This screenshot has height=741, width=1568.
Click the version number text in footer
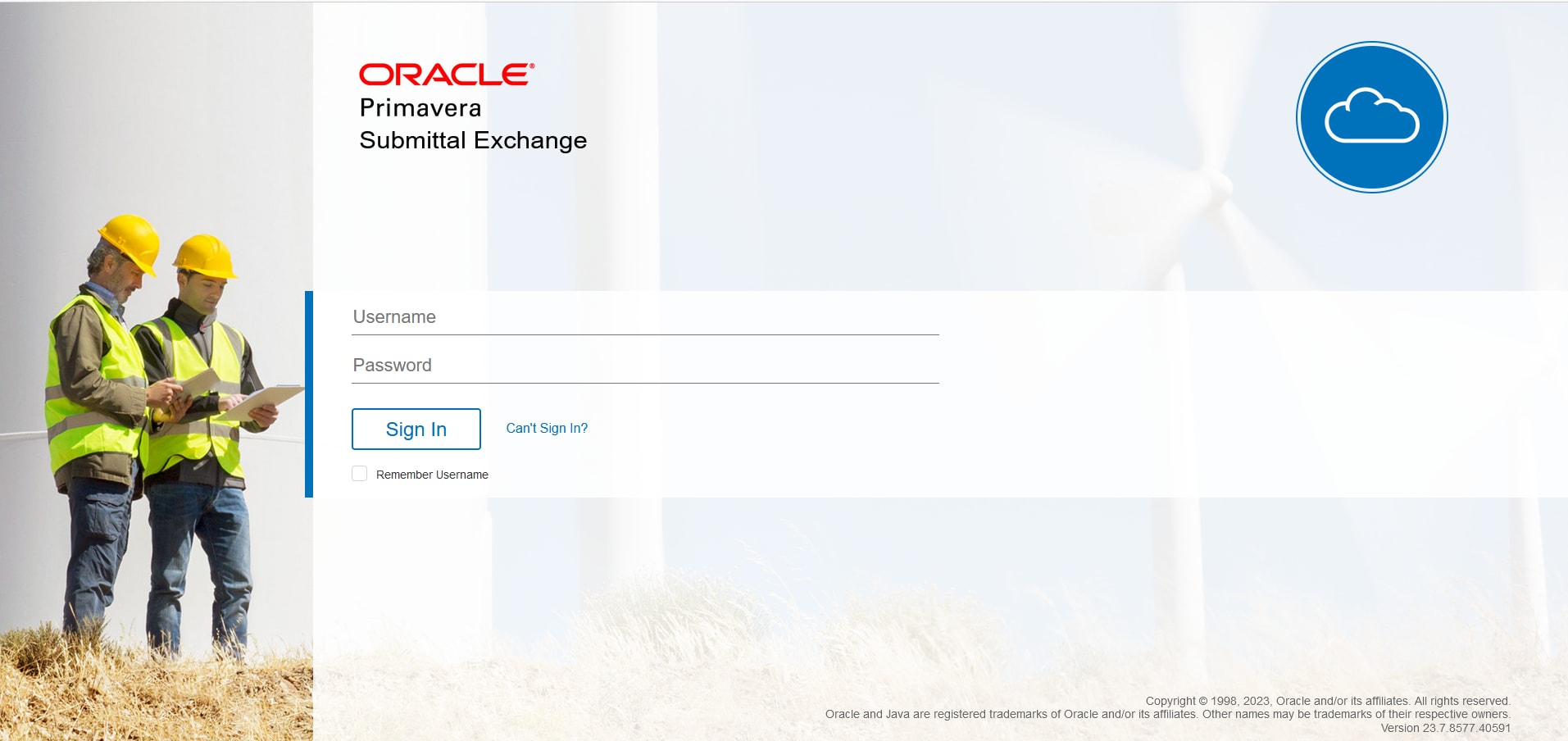[x=1445, y=728]
